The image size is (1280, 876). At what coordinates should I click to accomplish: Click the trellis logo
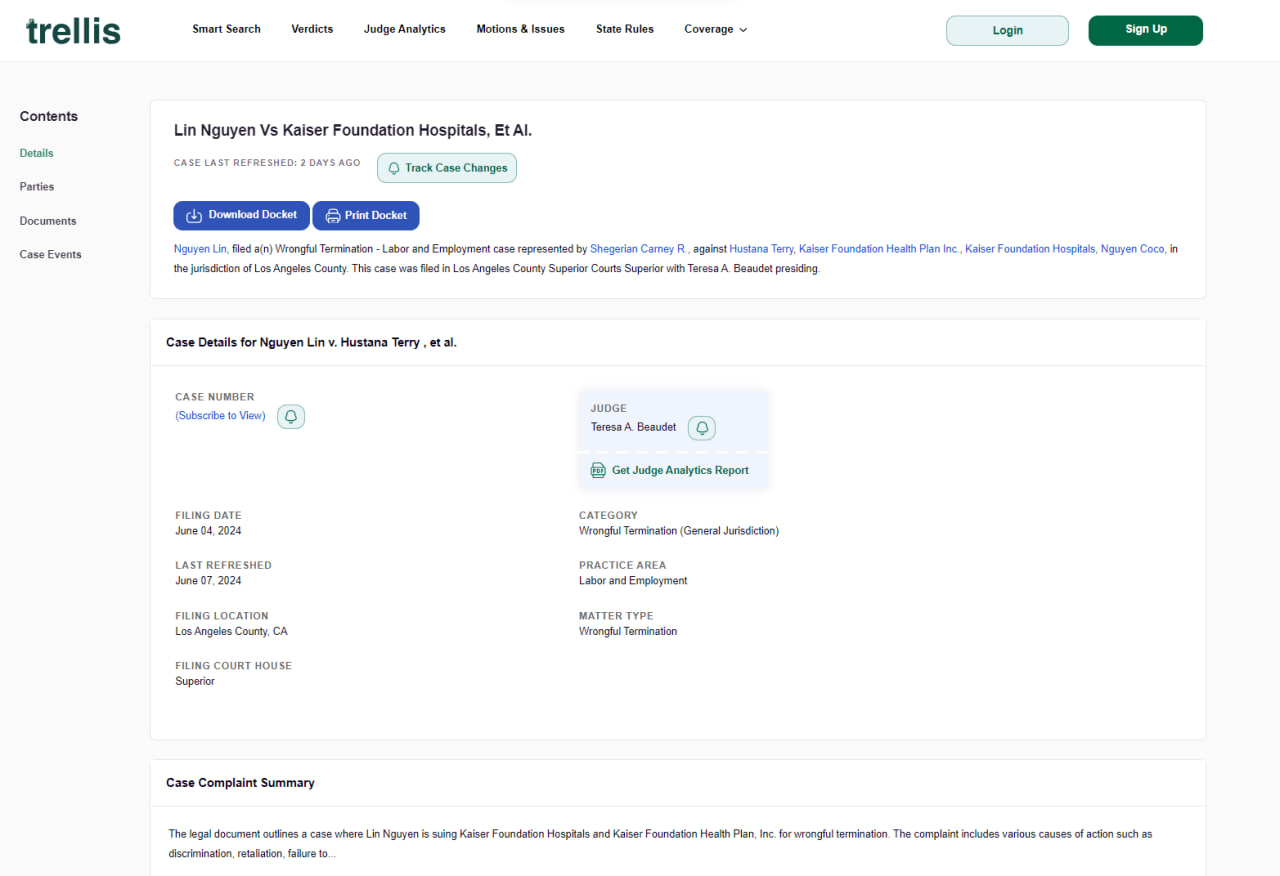point(73,31)
